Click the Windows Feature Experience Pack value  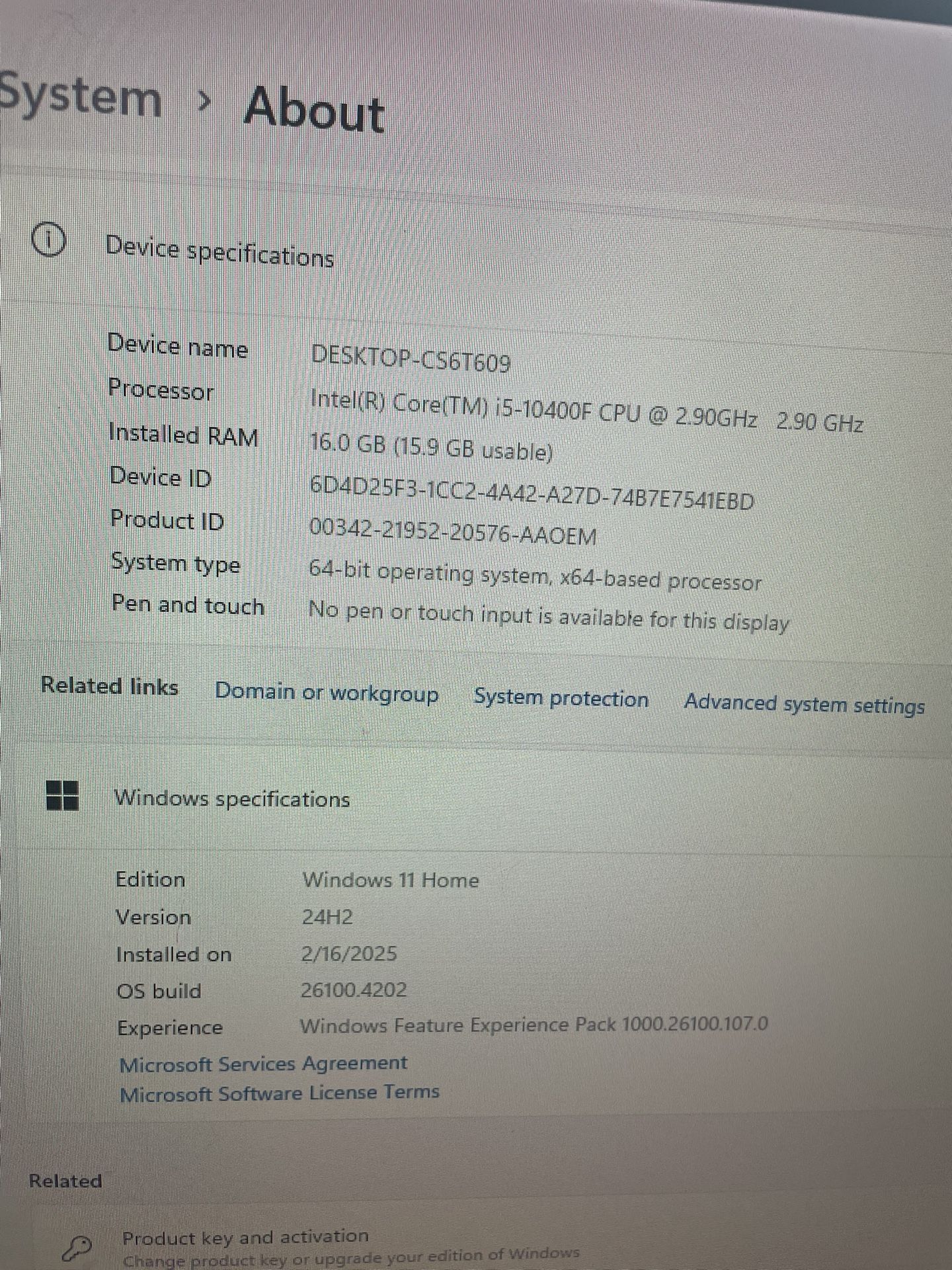(534, 1025)
